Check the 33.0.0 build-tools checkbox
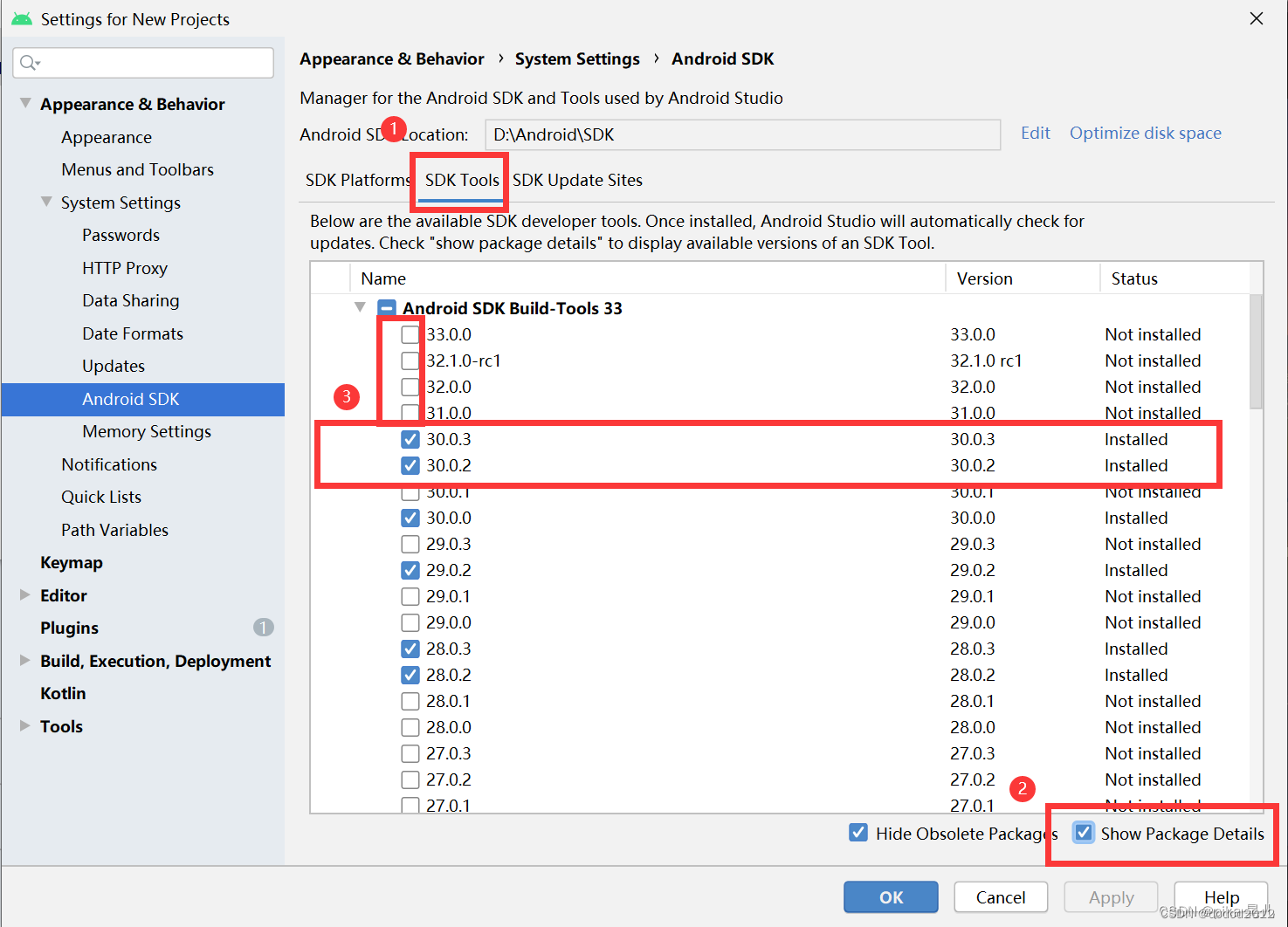 tap(410, 334)
